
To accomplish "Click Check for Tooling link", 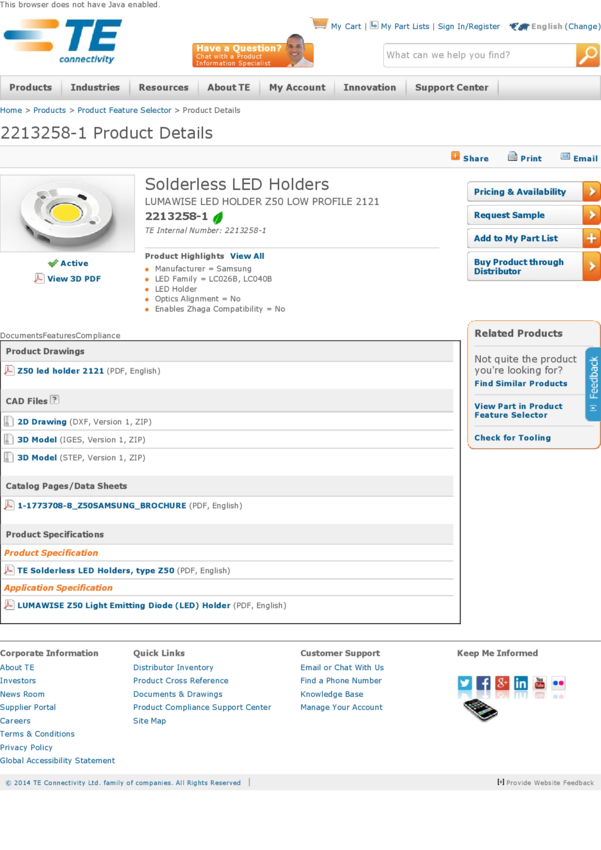I will pyautogui.click(x=512, y=437).
